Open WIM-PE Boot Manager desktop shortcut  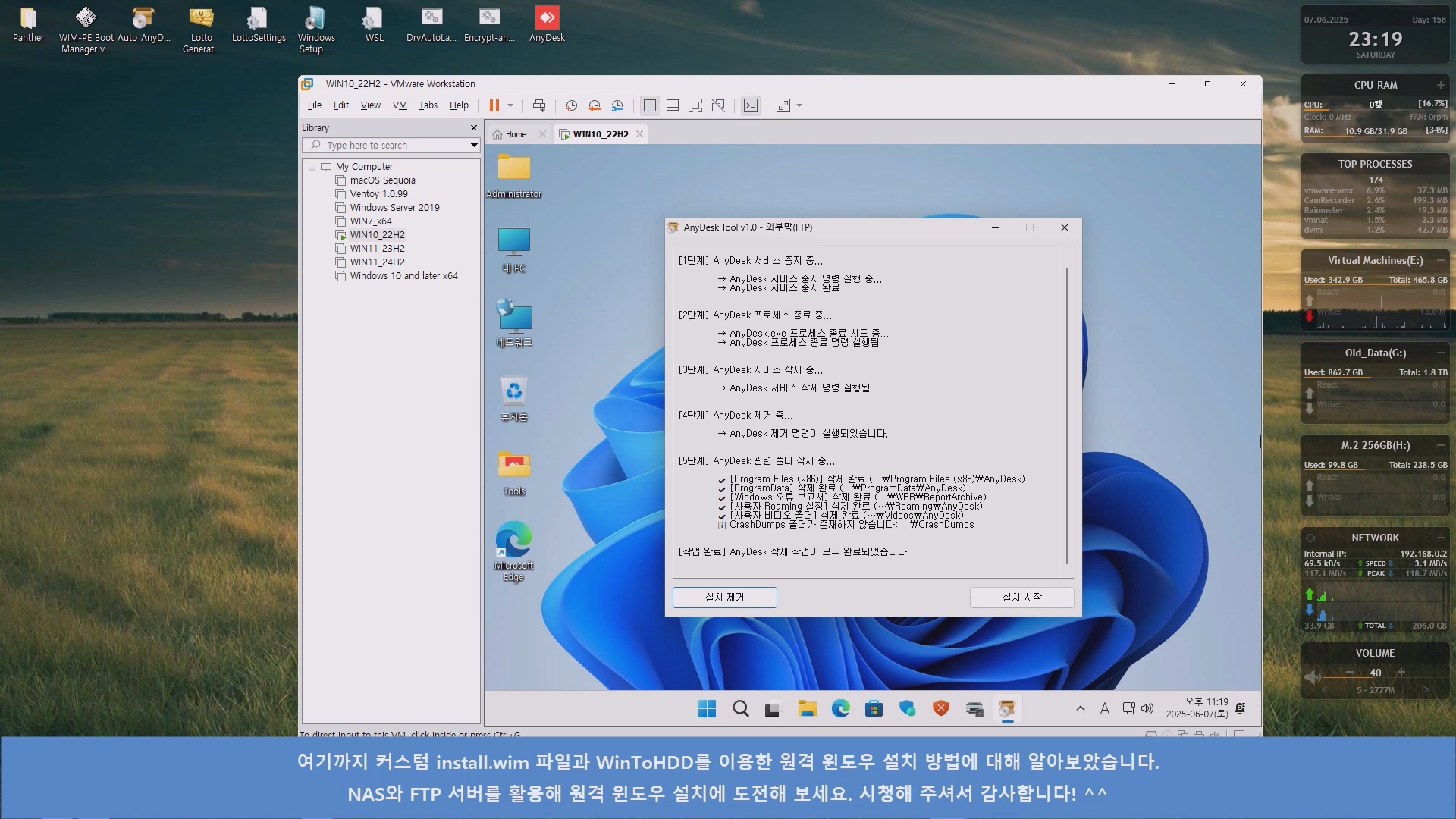86,30
